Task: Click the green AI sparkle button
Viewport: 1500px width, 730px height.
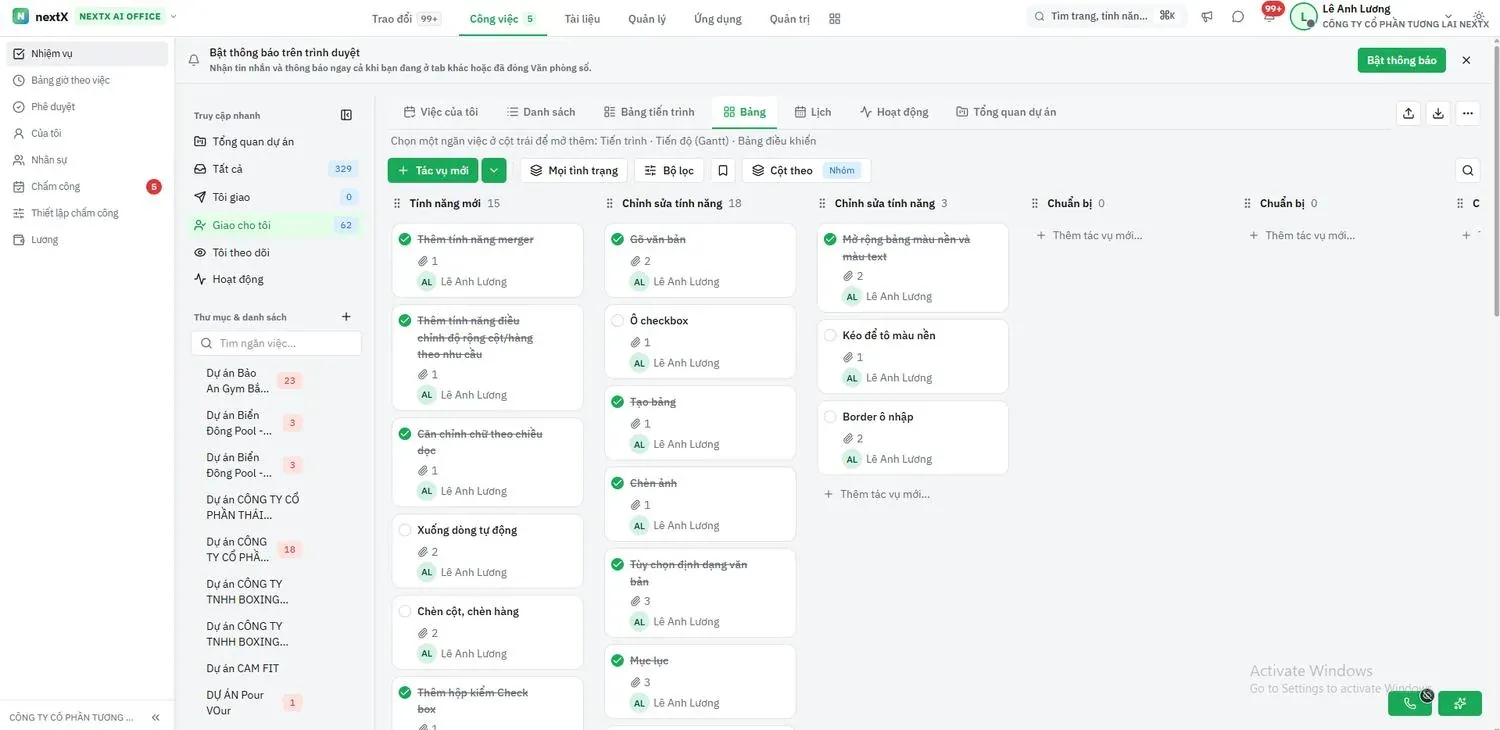Action: [1460, 703]
